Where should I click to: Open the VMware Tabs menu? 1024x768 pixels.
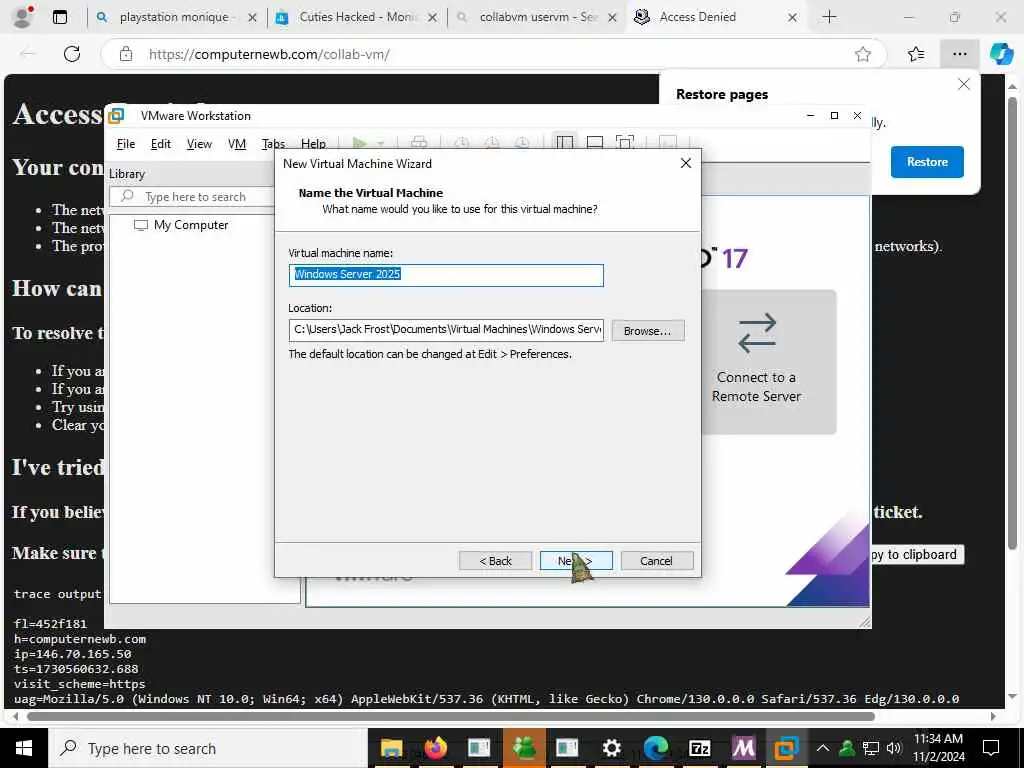point(273,144)
